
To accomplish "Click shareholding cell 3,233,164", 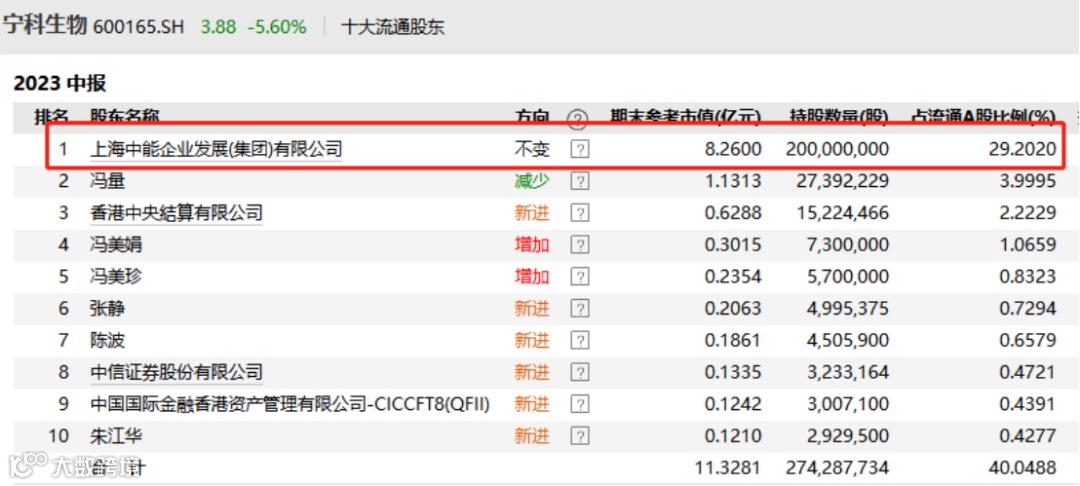I will click(x=848, y=372).
